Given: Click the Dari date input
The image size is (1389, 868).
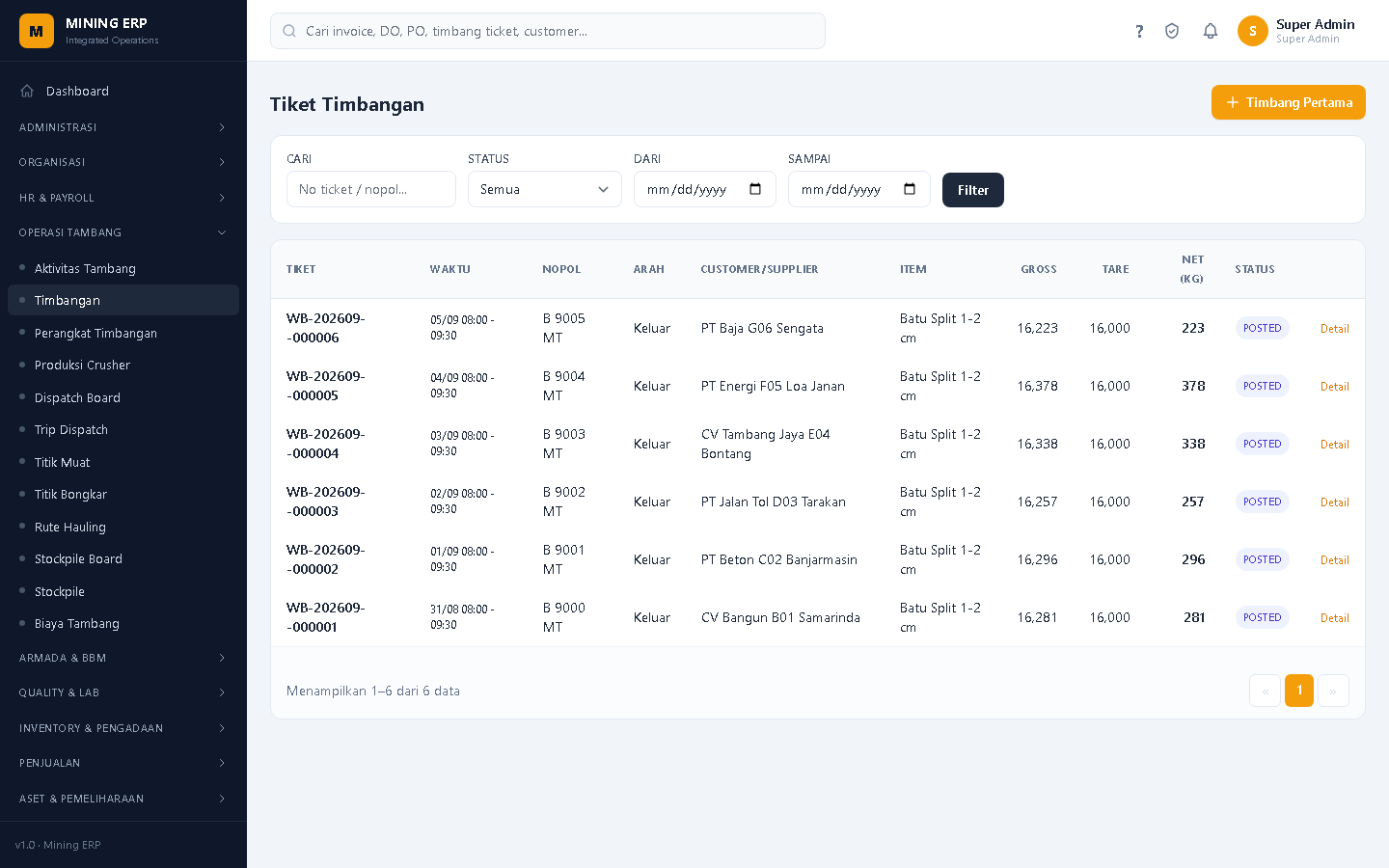Looking at the screenshot, I should point(705,189).
